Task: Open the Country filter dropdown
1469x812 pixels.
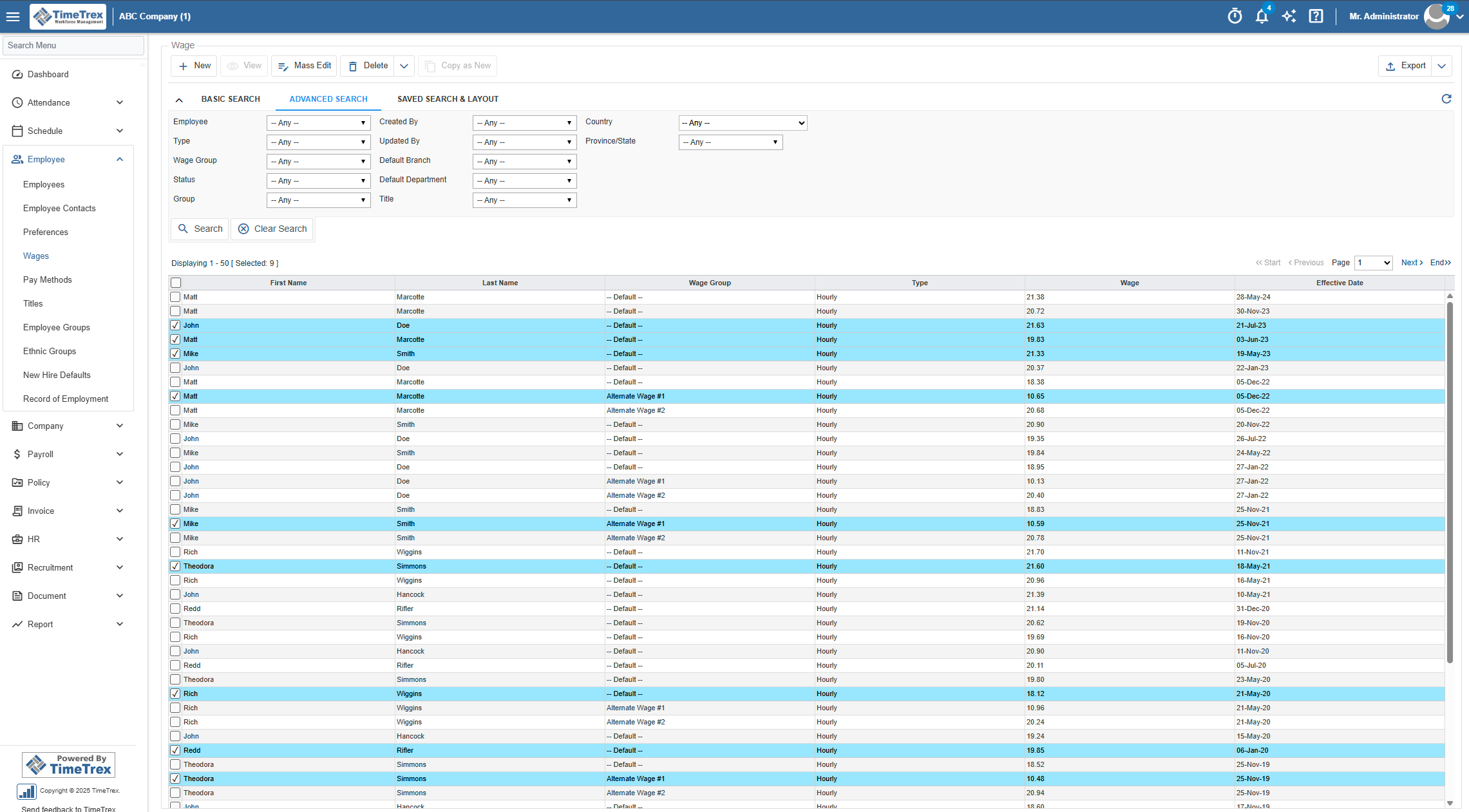Action: (742, 122)
